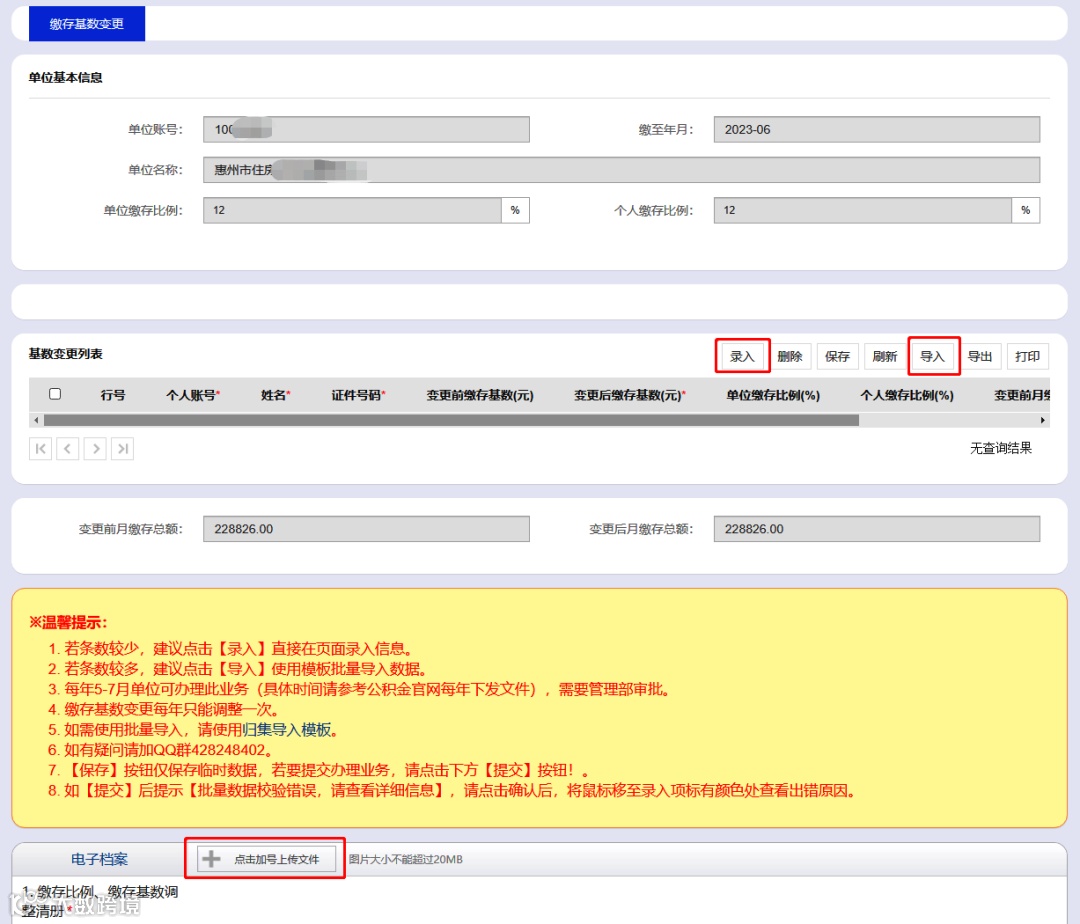The height and width of the screenshot is (924, 1080).
Task: Click the 导入 button
Action: (x=933, y=357)
